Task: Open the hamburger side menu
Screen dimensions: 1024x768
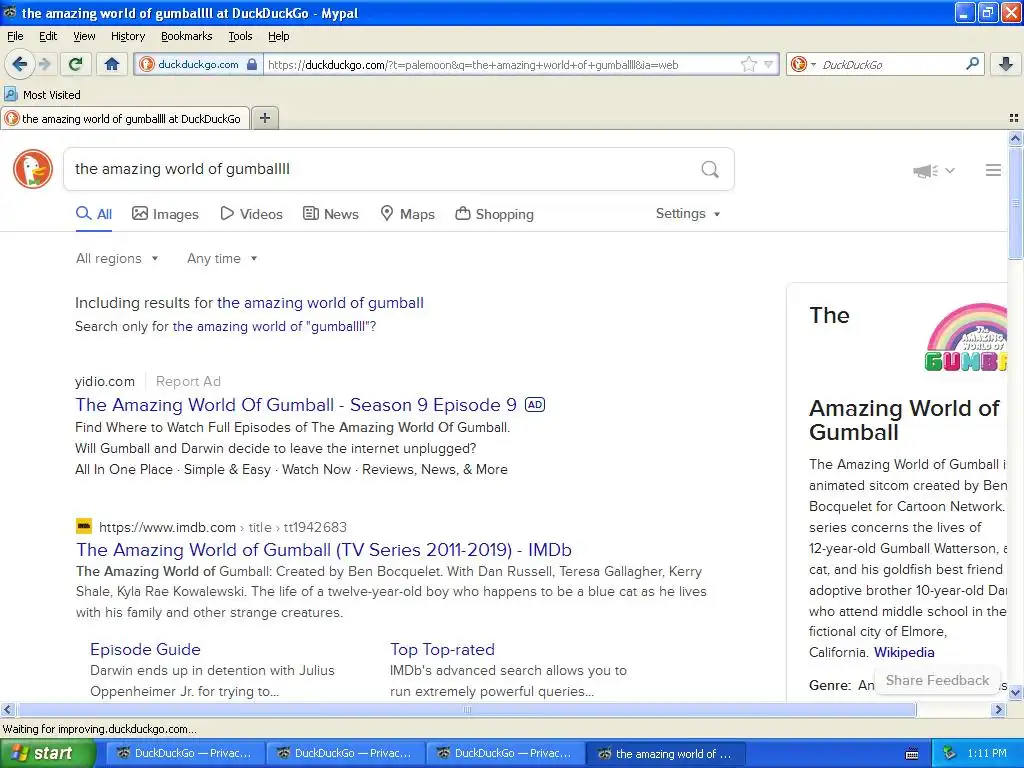Action: [993, 170]
